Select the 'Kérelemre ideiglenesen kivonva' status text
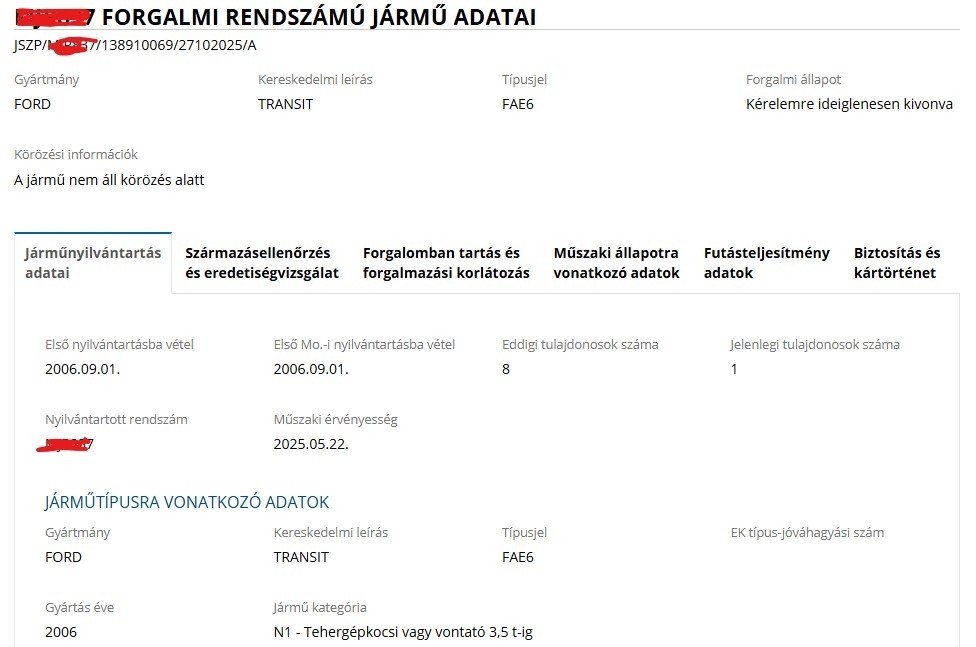This screenshot has width=976, height=647. point(849,104)
